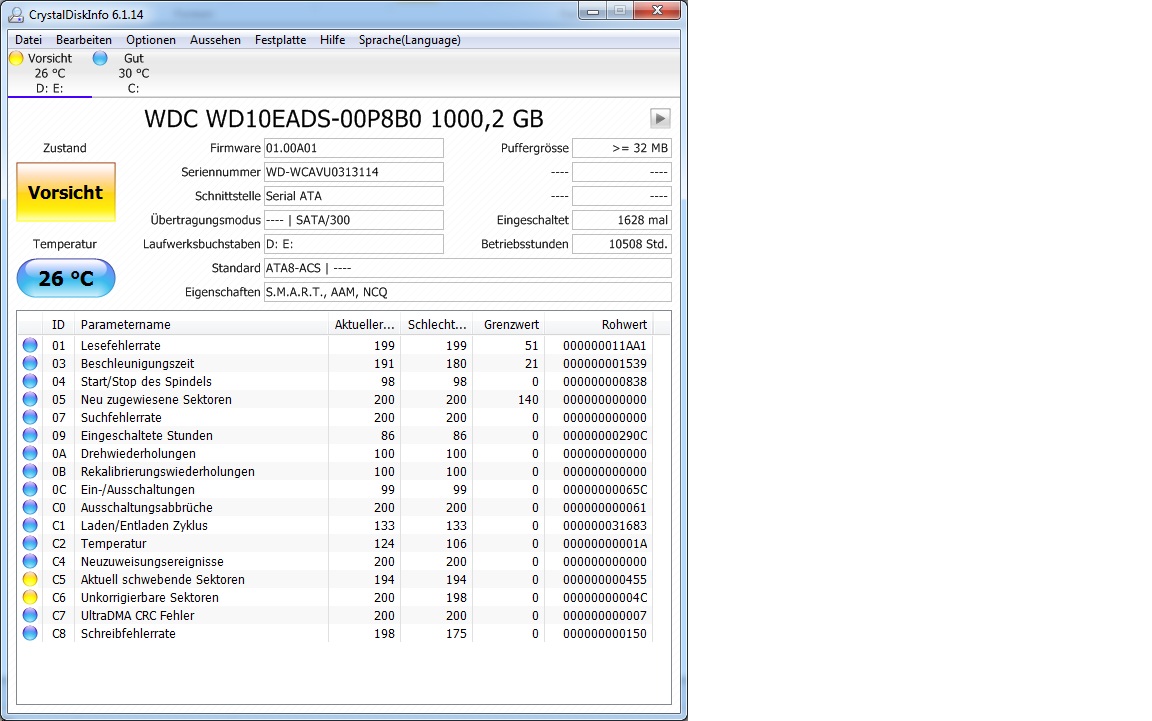Open the Aussehen menu
The width and height of the screenshot is (1152, 721).
[215, 40]
